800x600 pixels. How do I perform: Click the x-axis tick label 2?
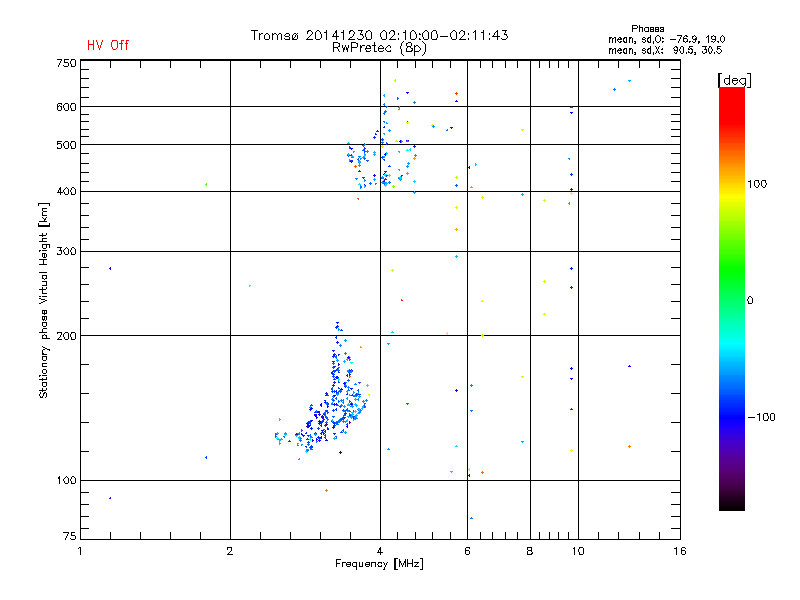click(x=230, y=551)
